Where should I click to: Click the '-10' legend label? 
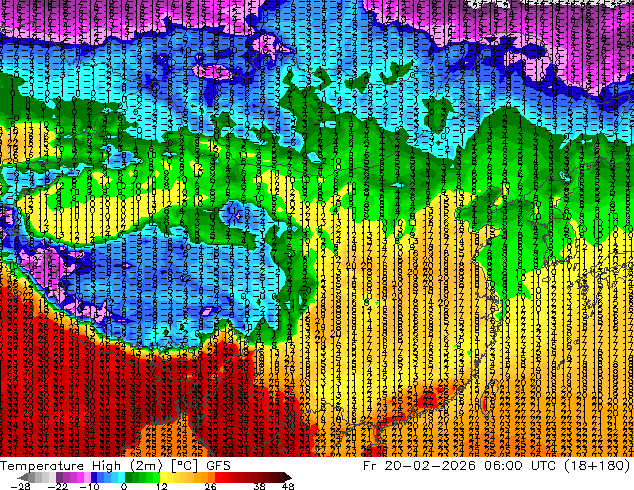[x=89, y=486]
